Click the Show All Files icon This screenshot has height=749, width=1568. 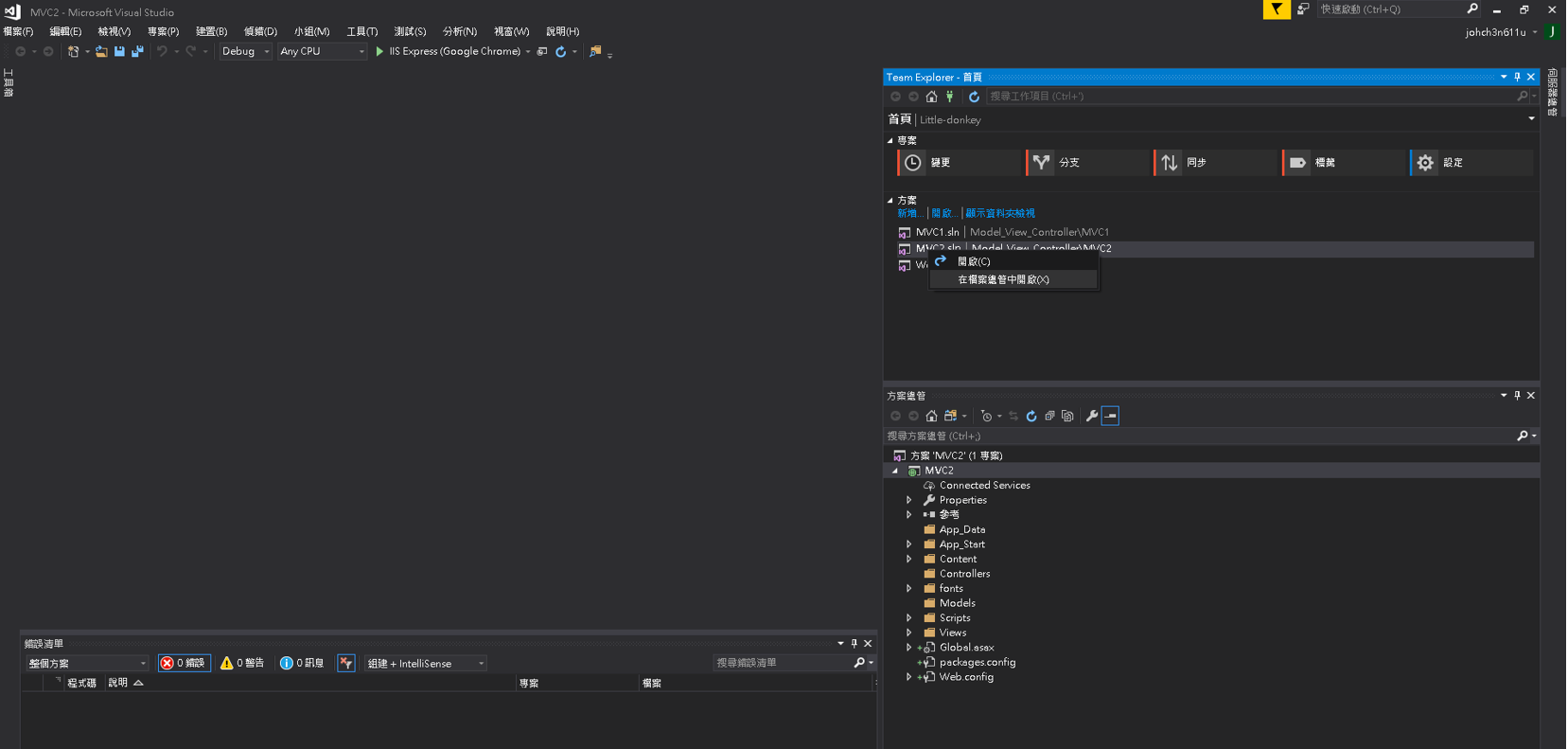click(x=1067, y=416)
